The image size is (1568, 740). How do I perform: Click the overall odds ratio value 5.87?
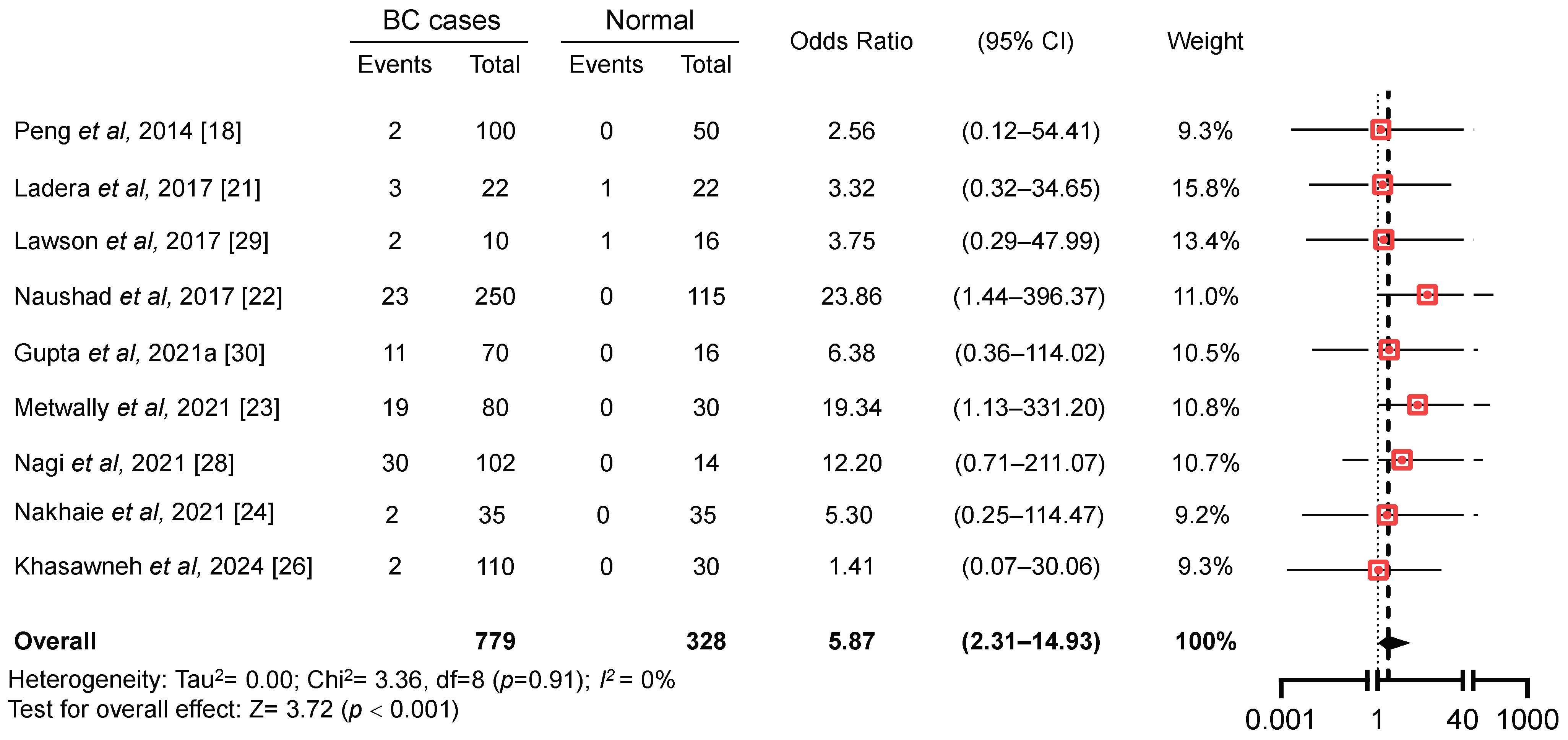click(851, 641)
